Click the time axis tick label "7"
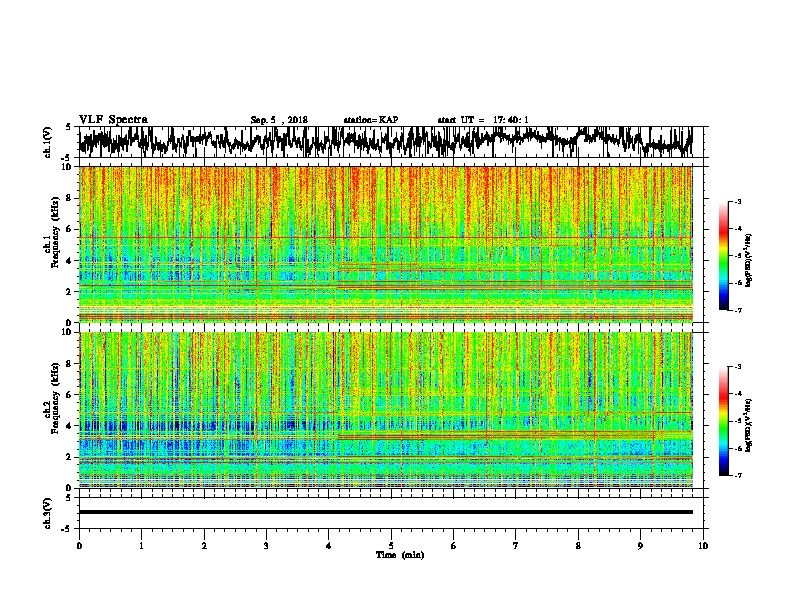 point(516,546)
